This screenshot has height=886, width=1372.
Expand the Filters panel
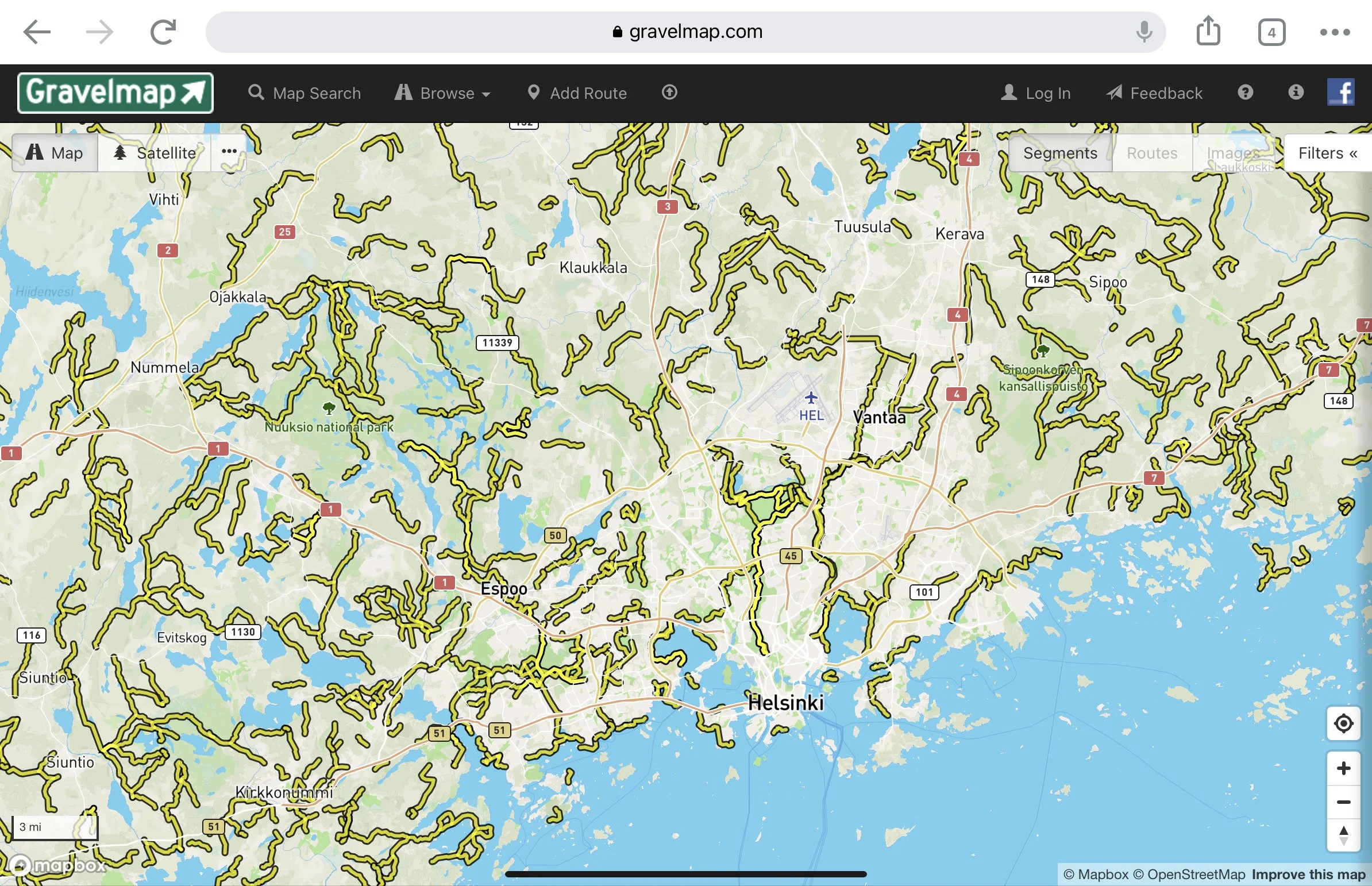tap(1327, 153)
